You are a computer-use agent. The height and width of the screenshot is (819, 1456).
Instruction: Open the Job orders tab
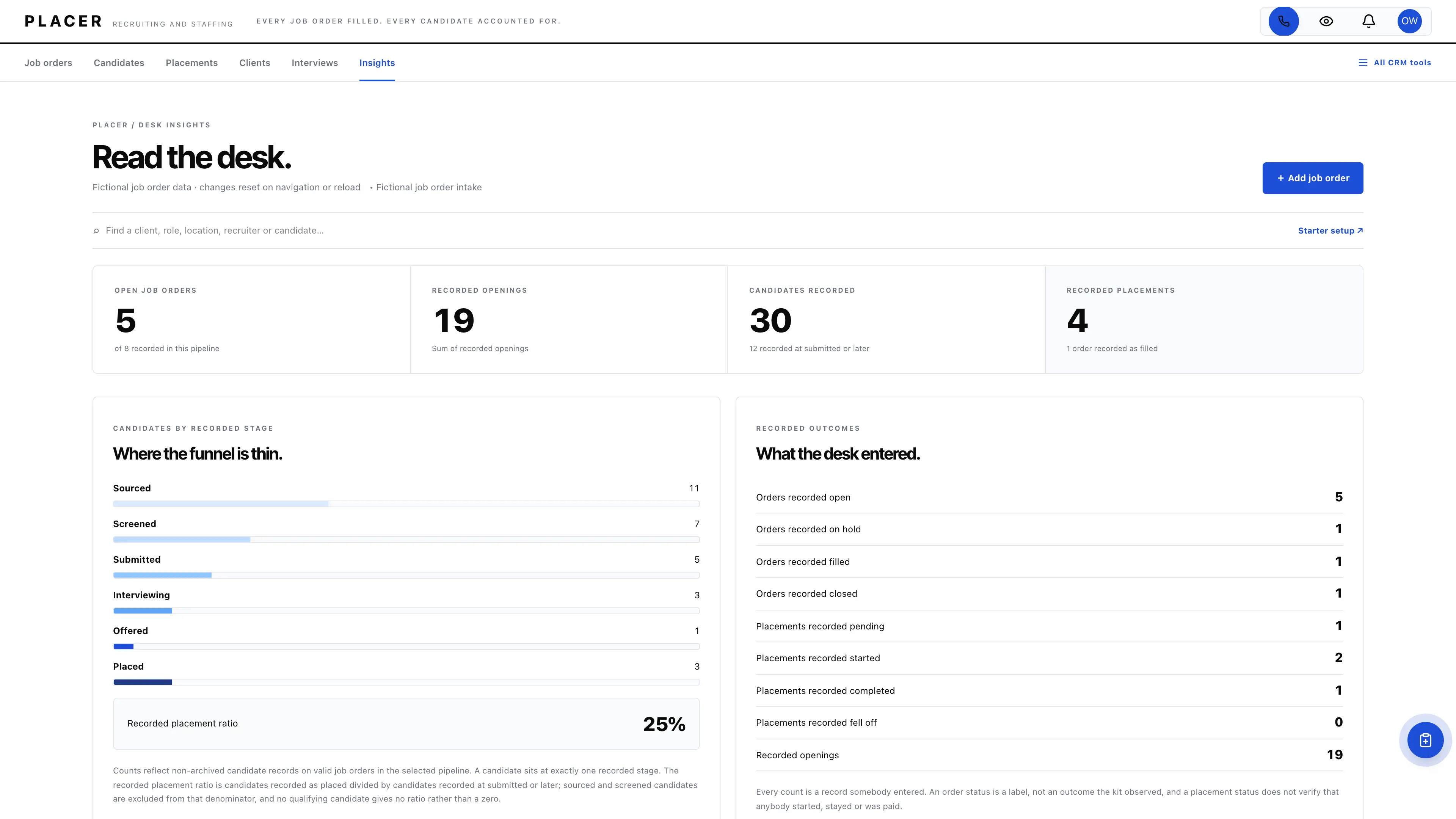tap(48, 63)
